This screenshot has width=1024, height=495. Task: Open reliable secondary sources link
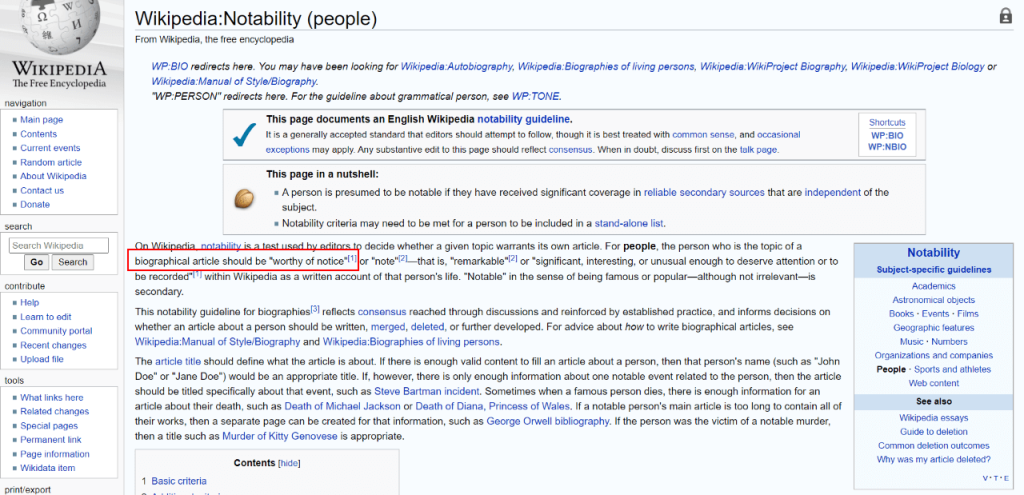[x=704, y=192]
